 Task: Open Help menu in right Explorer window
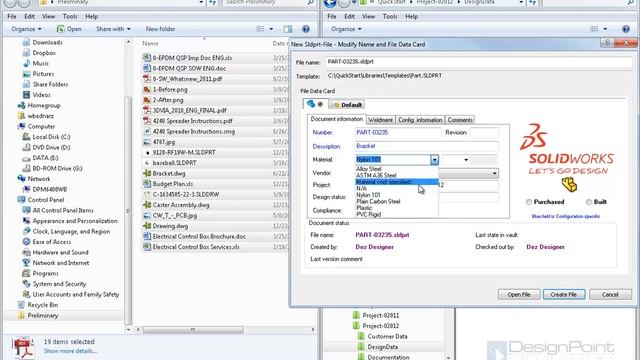[411, 17]
